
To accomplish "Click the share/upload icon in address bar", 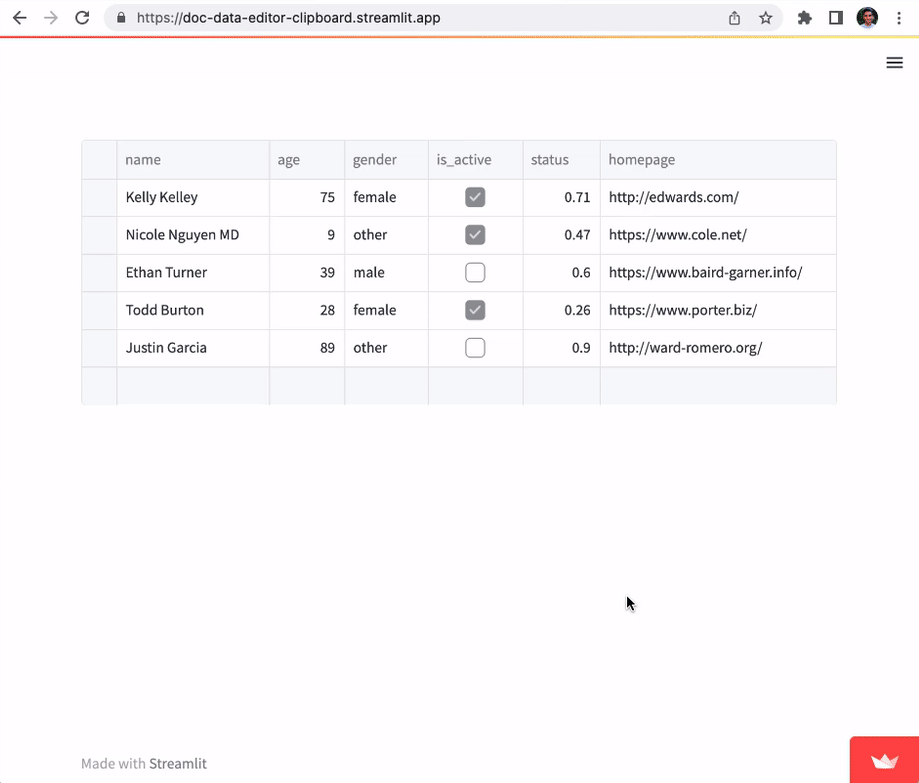I will pyautogui.click(x=733, y=17).
